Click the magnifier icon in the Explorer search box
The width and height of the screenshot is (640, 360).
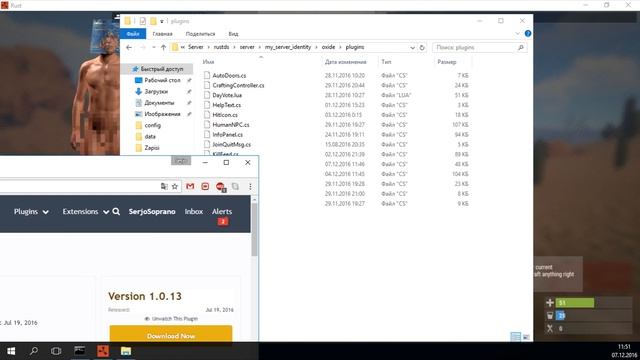521,47
